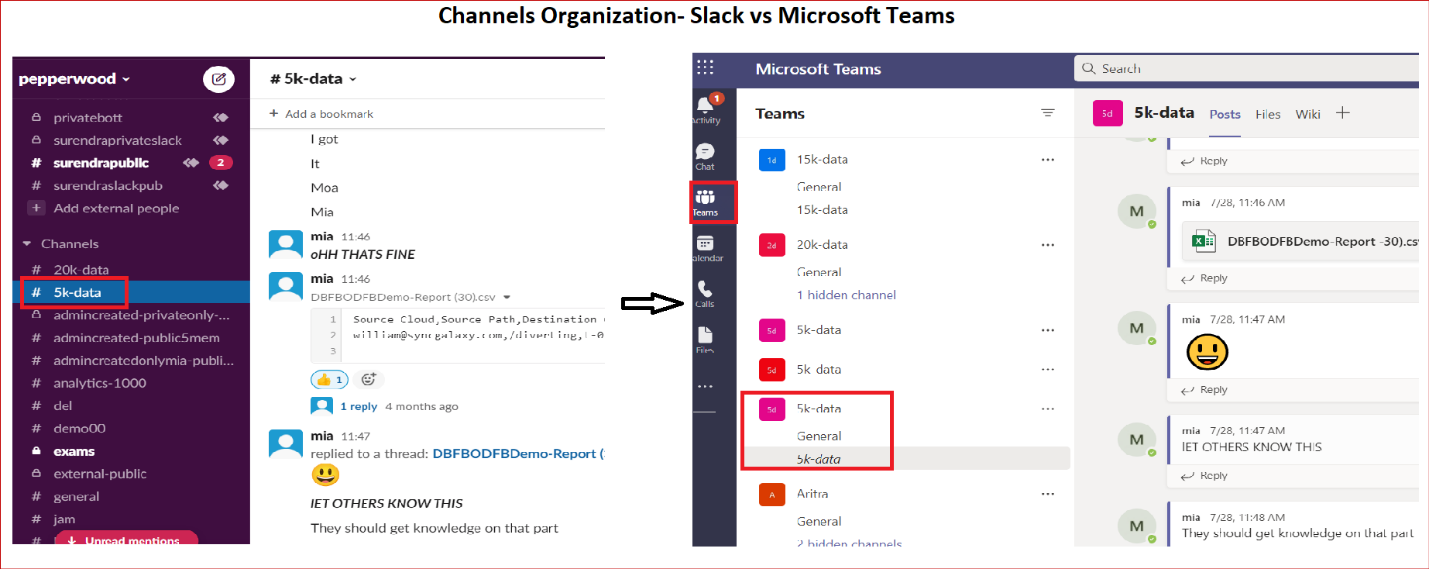
Task: Expand 1 hidden channel link
Action: point(846,295)
